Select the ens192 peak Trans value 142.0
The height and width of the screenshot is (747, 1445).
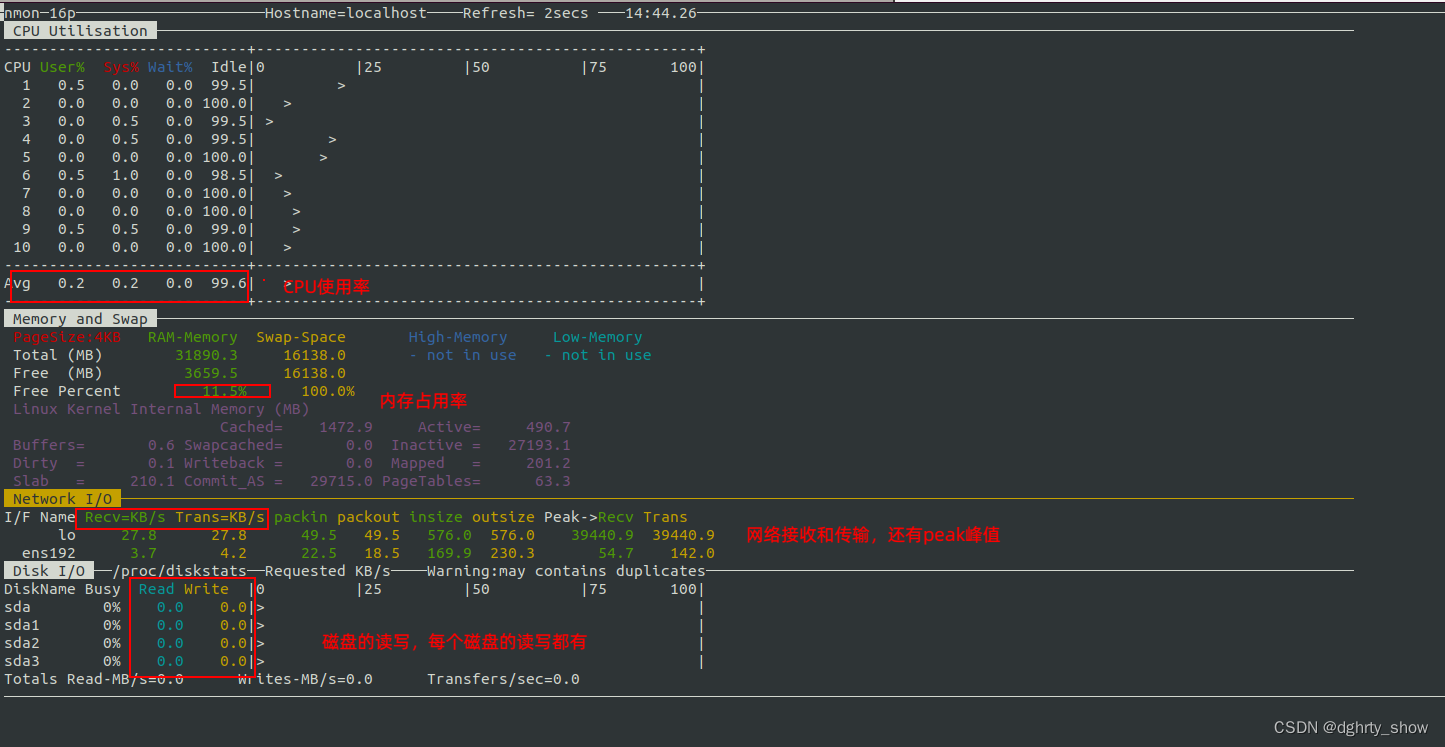pyautogui.click(x=692, y=553)
